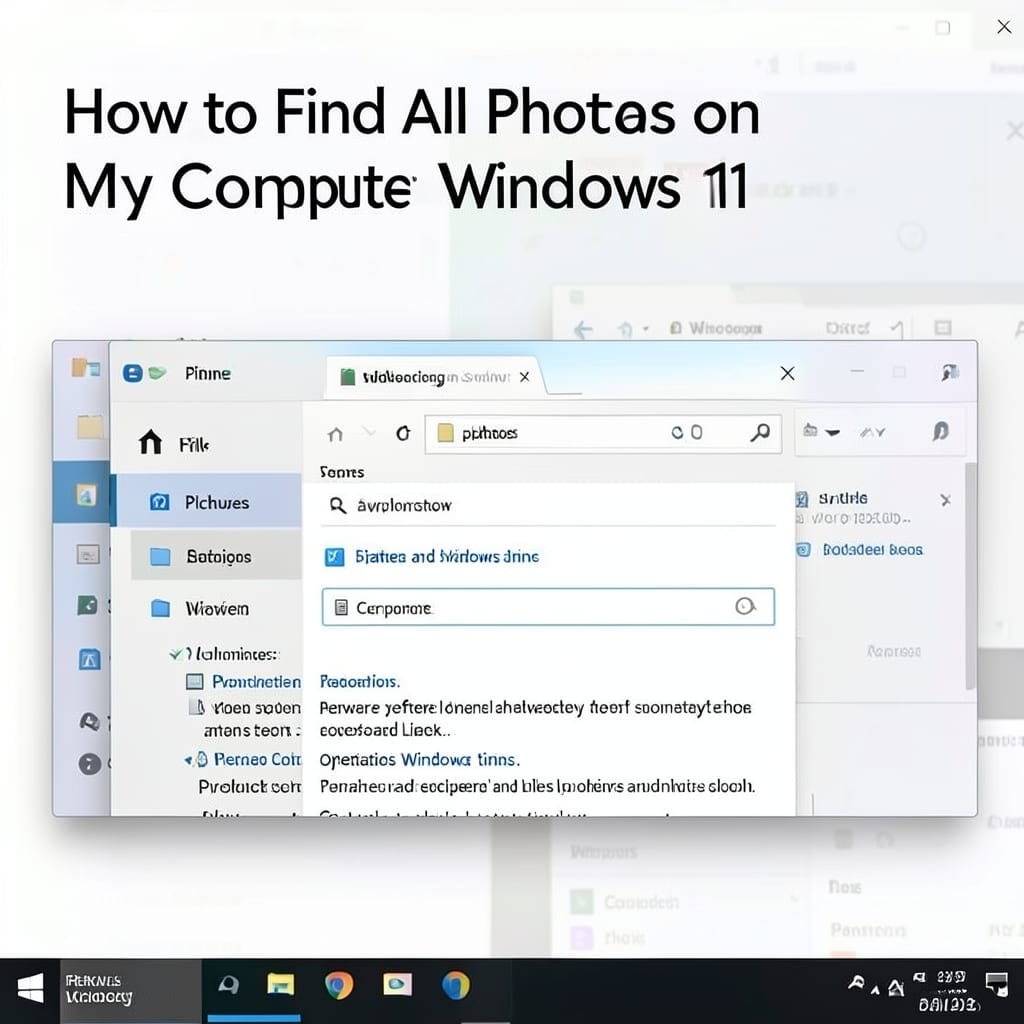1024x1024 pixels.
Task: Open File Explorer from the taskbar
Action: pos(281,984)
